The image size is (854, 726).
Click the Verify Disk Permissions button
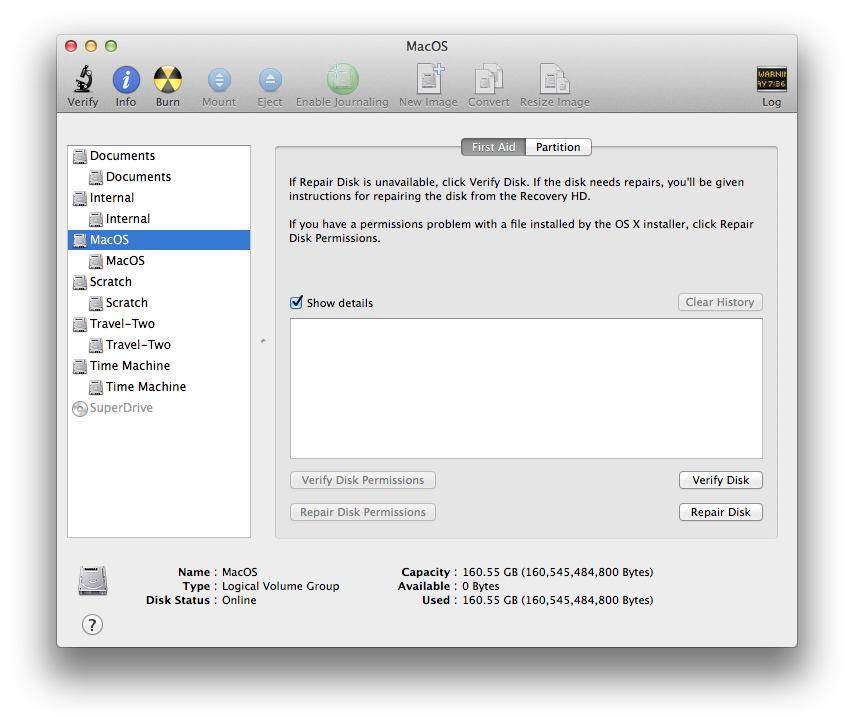point(363,480)
